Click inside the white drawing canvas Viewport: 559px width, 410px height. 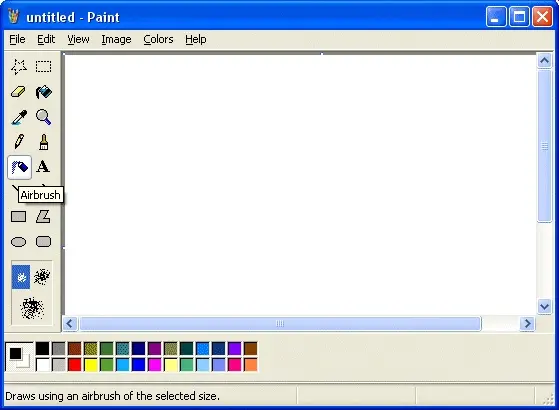point(300,185)
